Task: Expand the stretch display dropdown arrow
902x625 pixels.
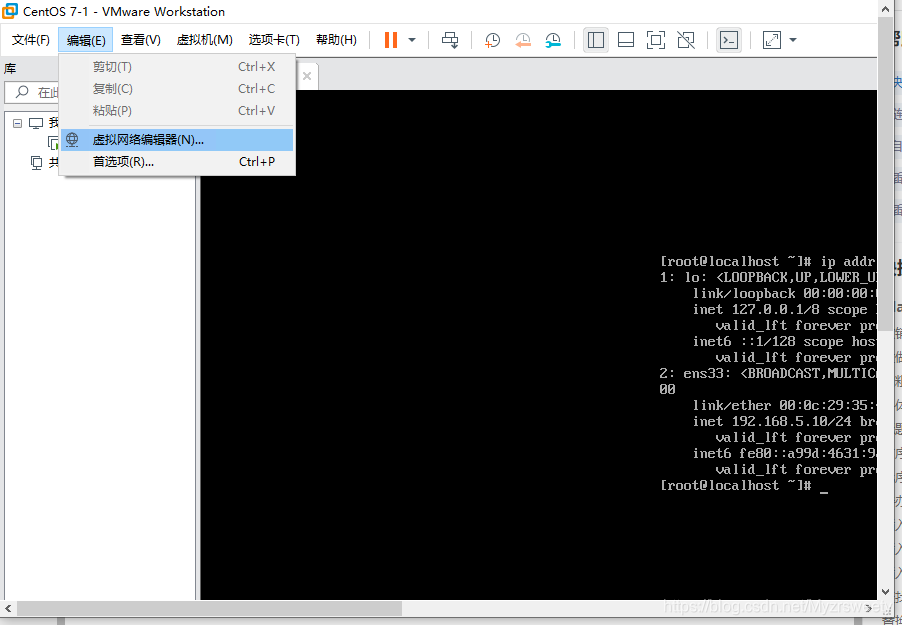Action: click(793, 40)
